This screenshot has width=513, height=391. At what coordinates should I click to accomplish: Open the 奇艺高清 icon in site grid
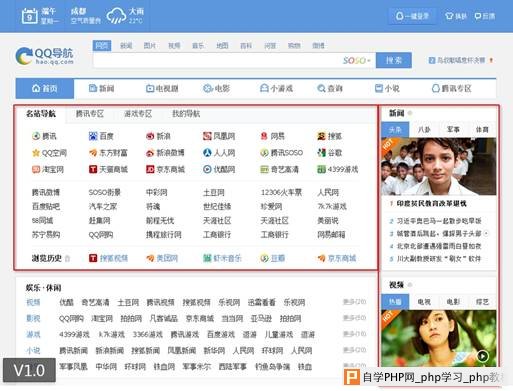tap(264, 170)
